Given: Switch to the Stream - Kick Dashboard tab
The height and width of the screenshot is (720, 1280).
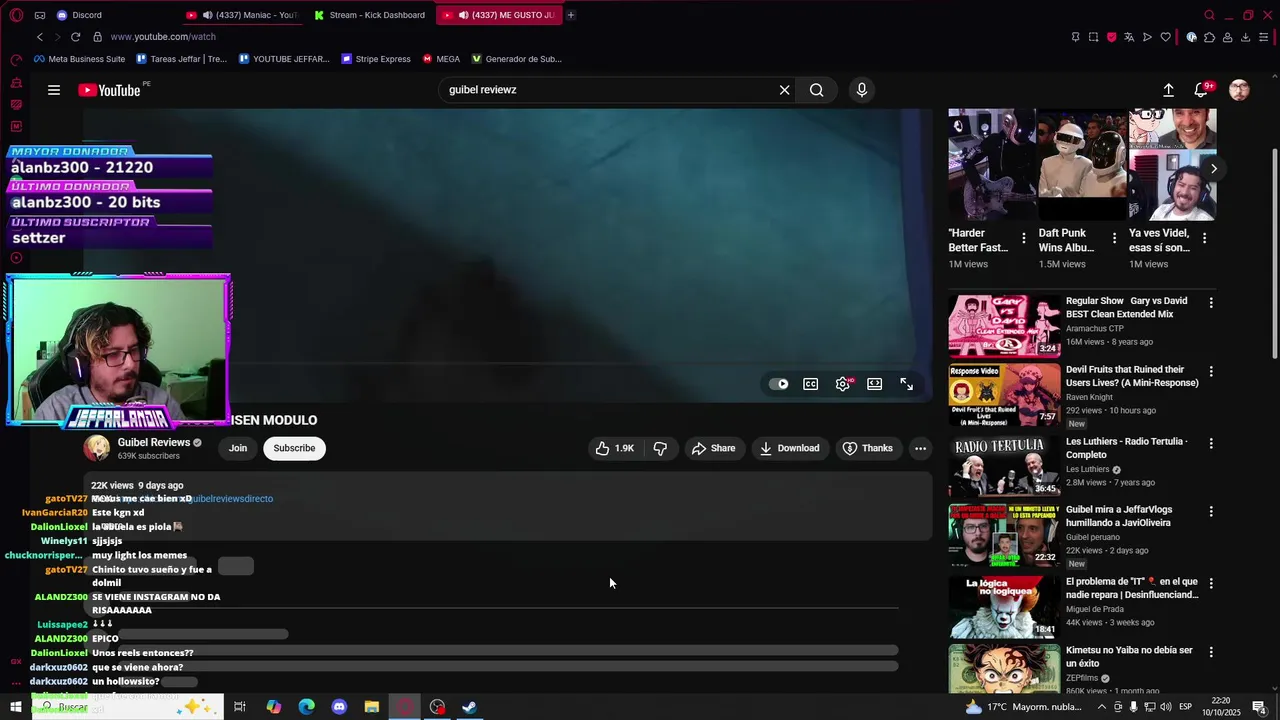Looking at the screenshot, I should click(370, 15).
